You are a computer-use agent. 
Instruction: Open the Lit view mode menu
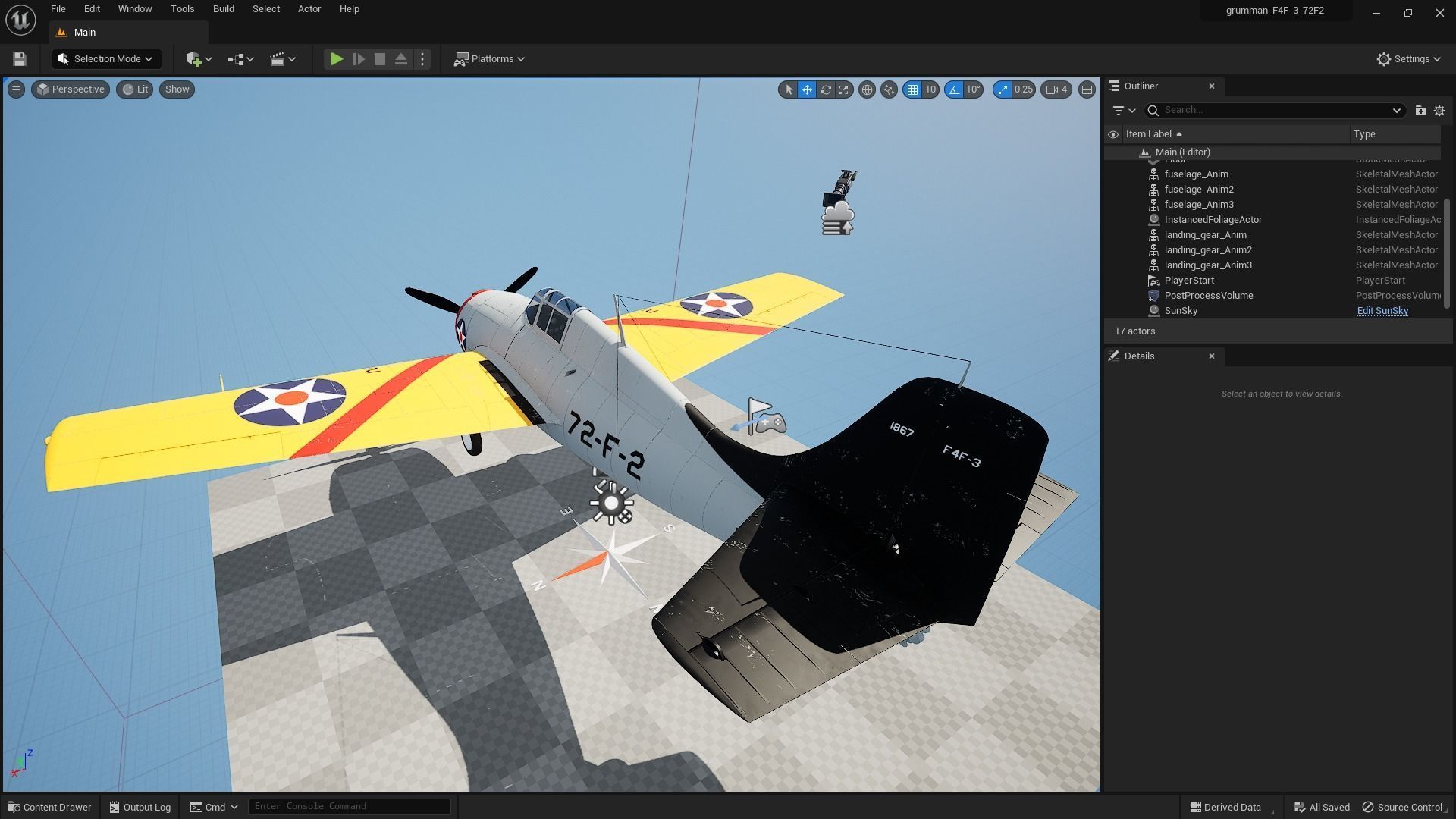pyautogui.click(x=135, y=89)
